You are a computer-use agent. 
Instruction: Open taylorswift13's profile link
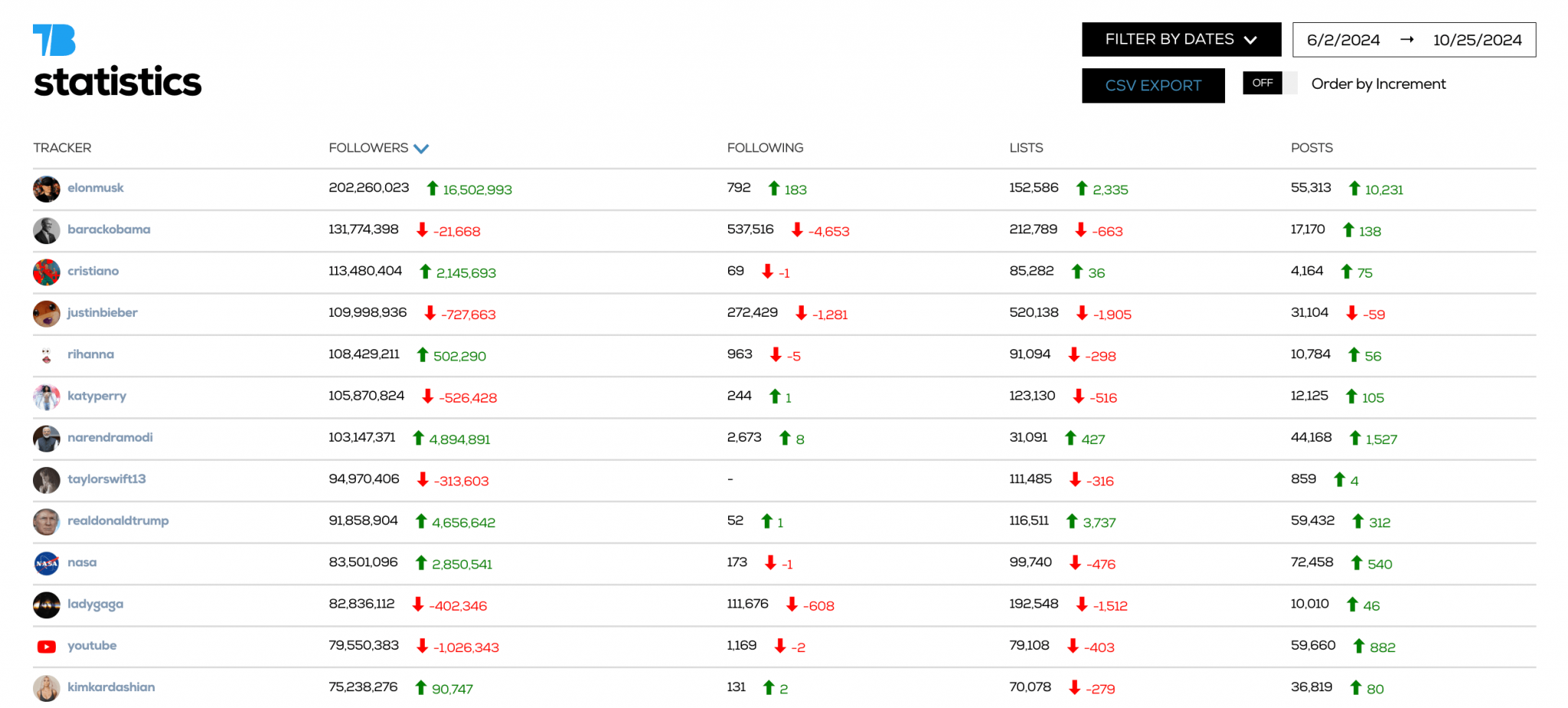click(108, 478)
